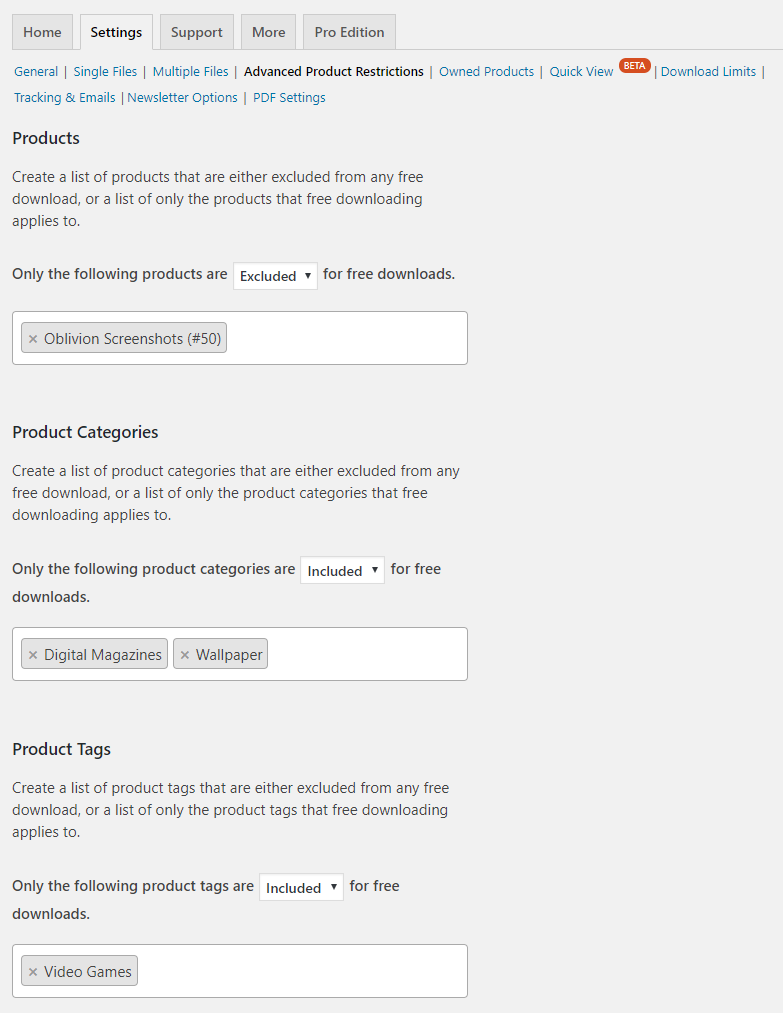This screenshot has width=783, height=1013.
Task: Open the Owned Products section
Action: [x=486, y=72]
